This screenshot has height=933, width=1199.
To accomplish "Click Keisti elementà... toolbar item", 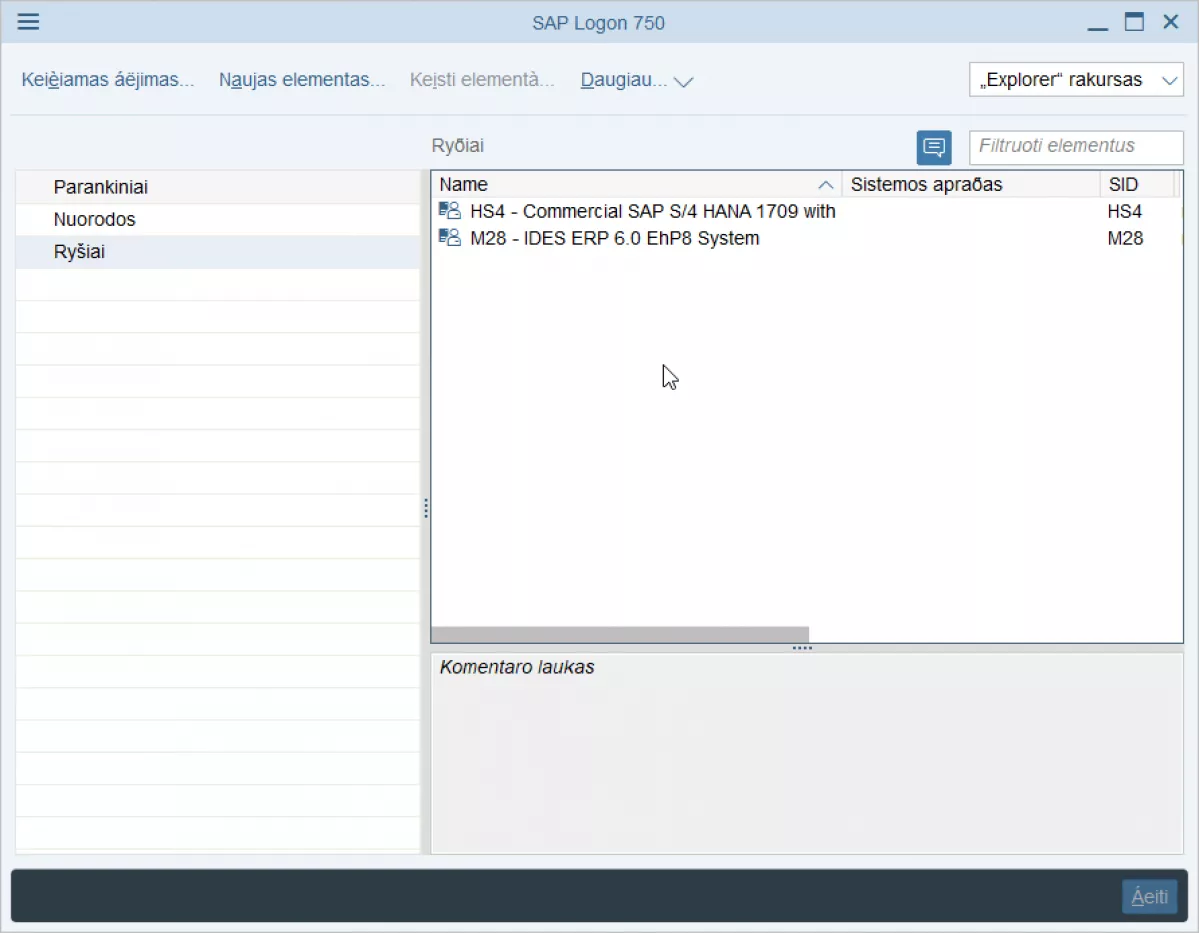I will (x=482, y=80).
